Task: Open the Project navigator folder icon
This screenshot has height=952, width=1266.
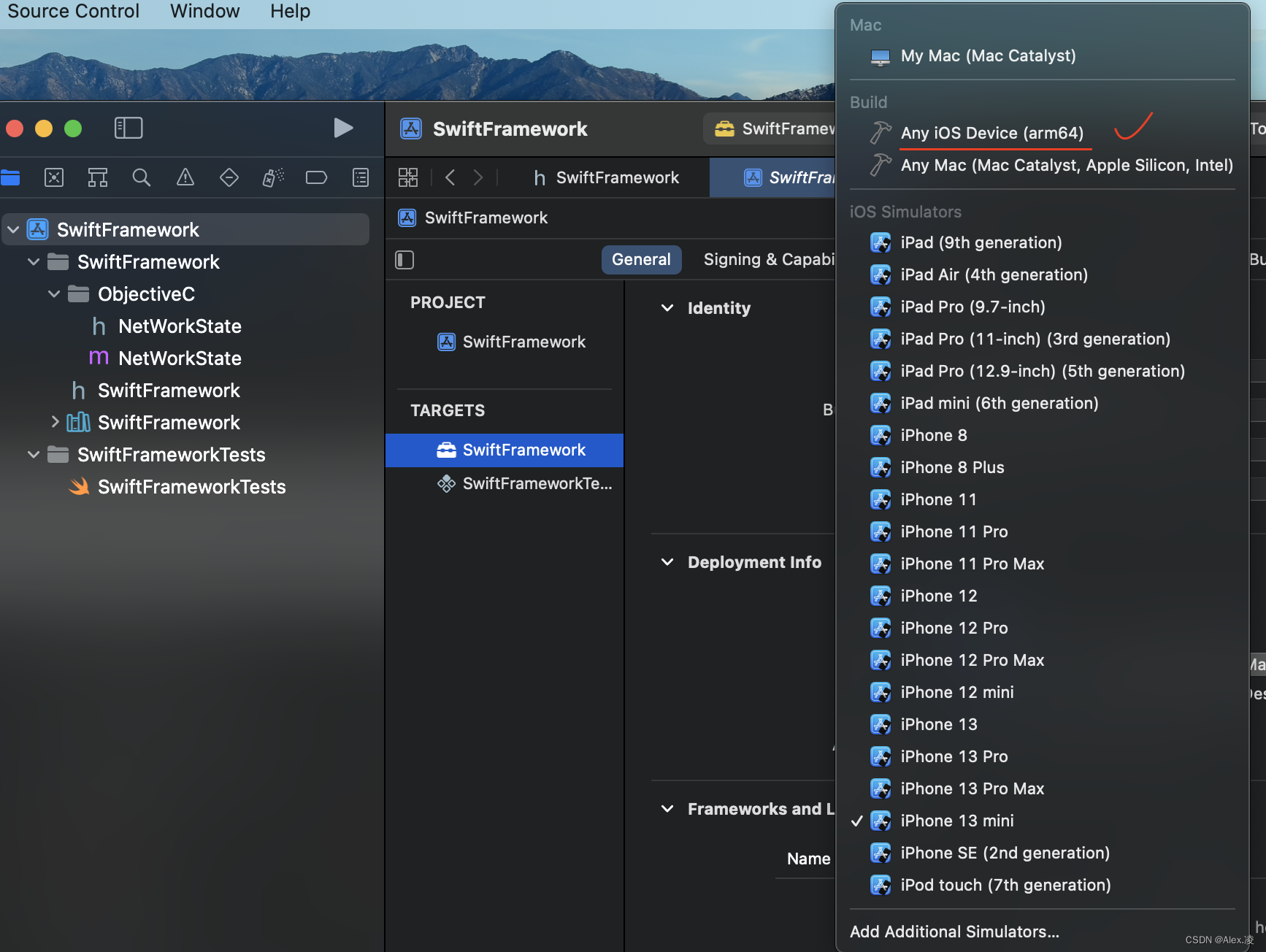Action: click(x=10, y=177)
